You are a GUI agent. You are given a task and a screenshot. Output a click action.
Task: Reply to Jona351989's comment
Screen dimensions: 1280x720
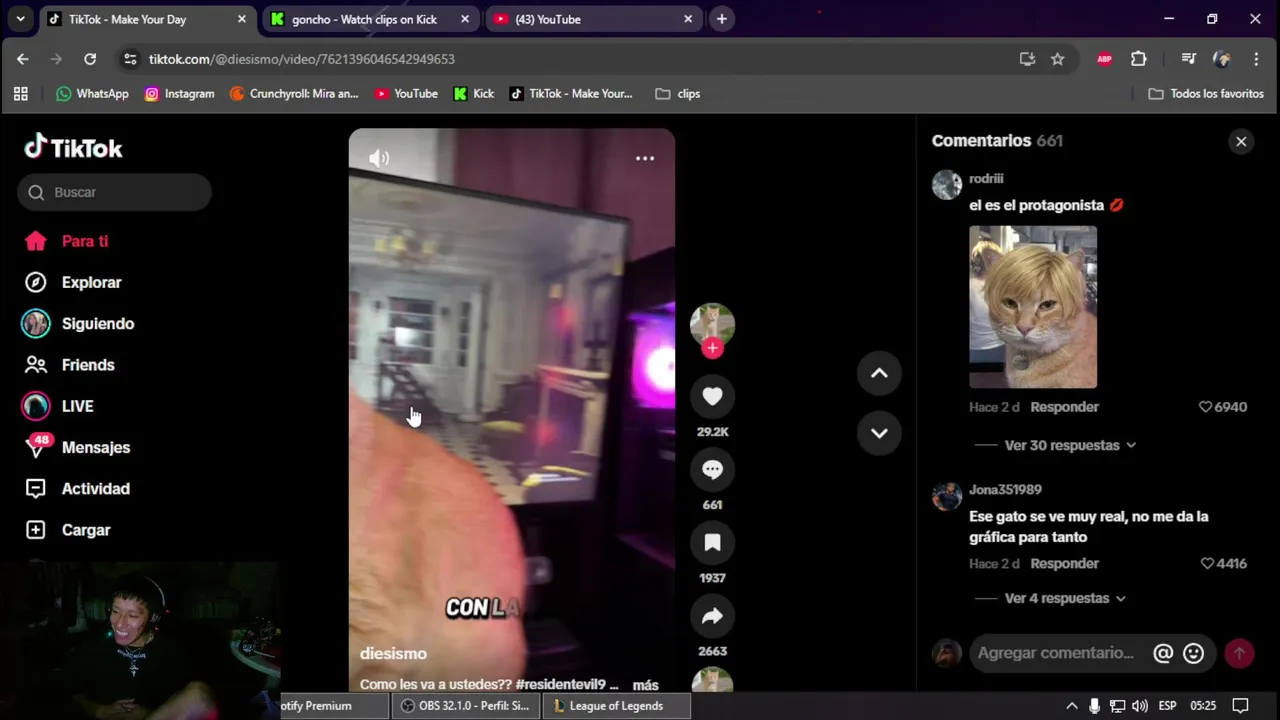pyautogui.click(x=1064, y=564)
